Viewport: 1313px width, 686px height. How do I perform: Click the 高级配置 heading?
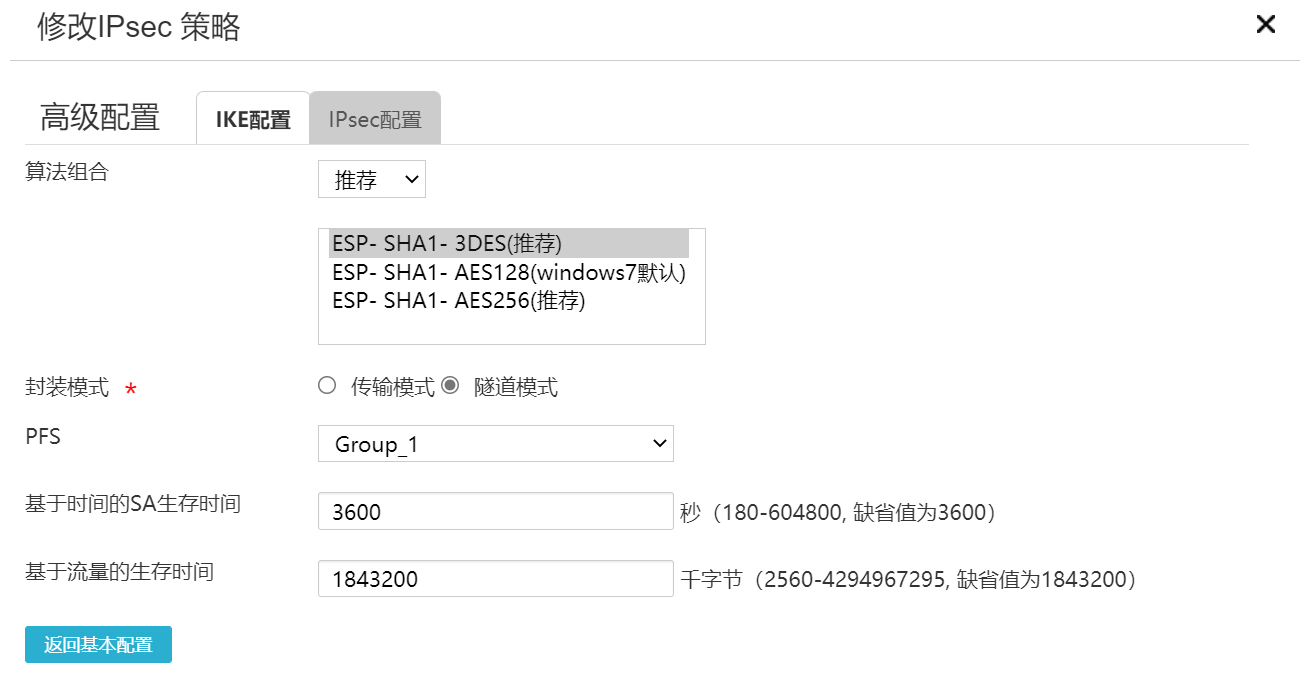[100, 118]
